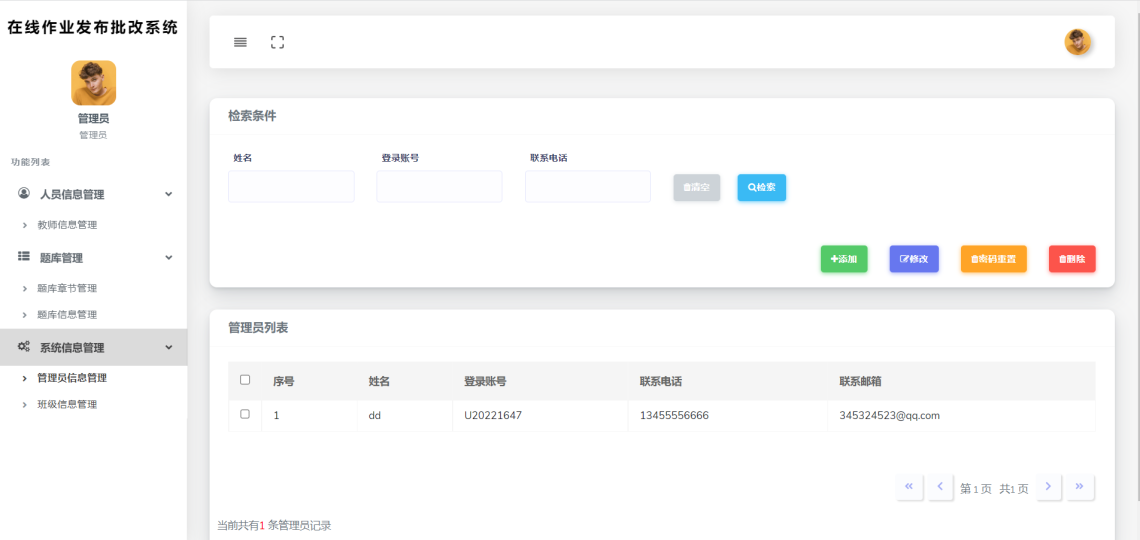Click the list icon beside 题库管理

click(24, 257)
